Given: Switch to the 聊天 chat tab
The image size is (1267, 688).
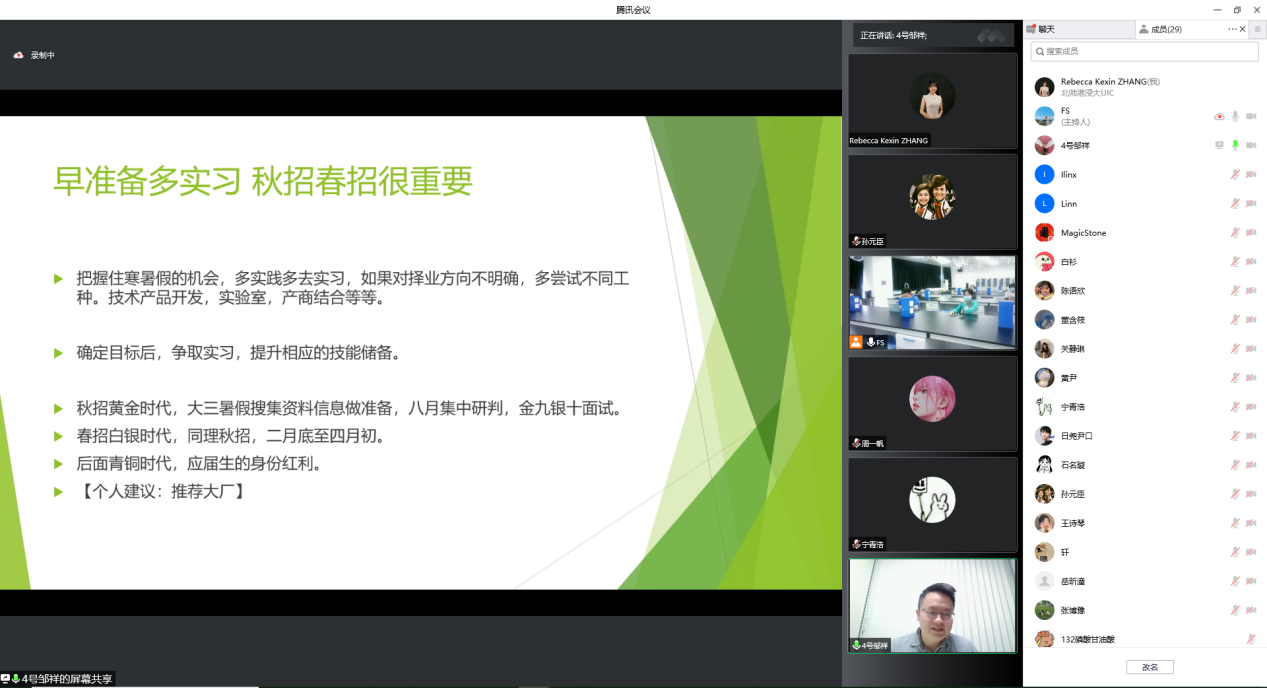Looking at the screenshot, I should pyautogui.click(x=1045, y=29).
